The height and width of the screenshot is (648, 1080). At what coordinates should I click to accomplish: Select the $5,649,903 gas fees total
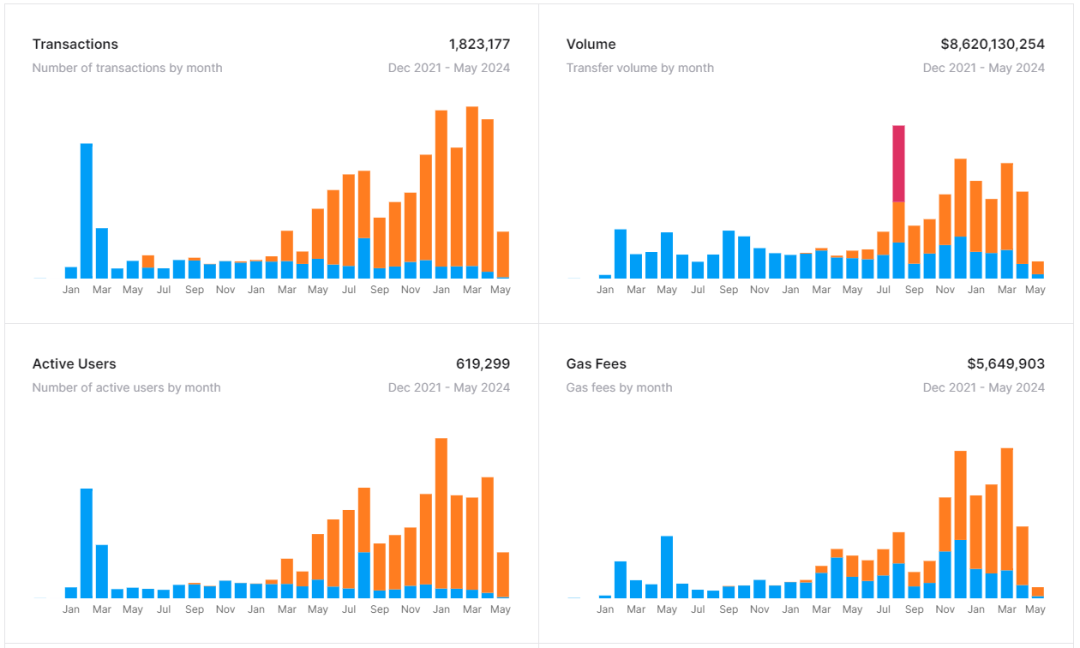(x=1005, y=364)
